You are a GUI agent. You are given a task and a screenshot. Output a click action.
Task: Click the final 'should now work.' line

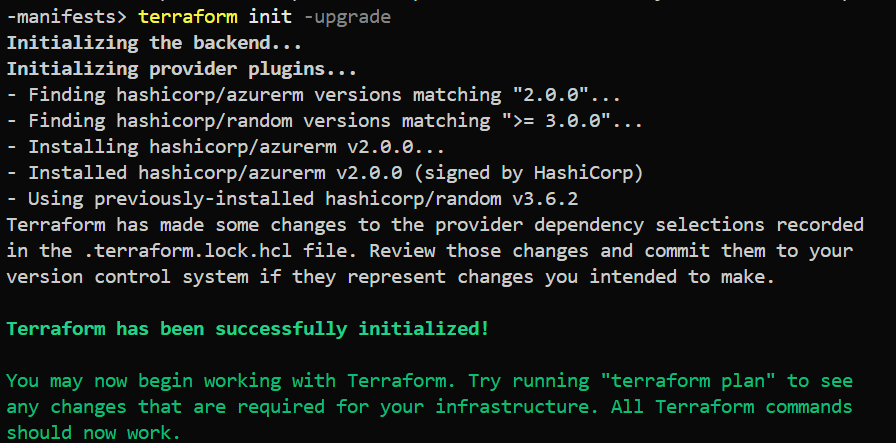(x=94, y=433)
